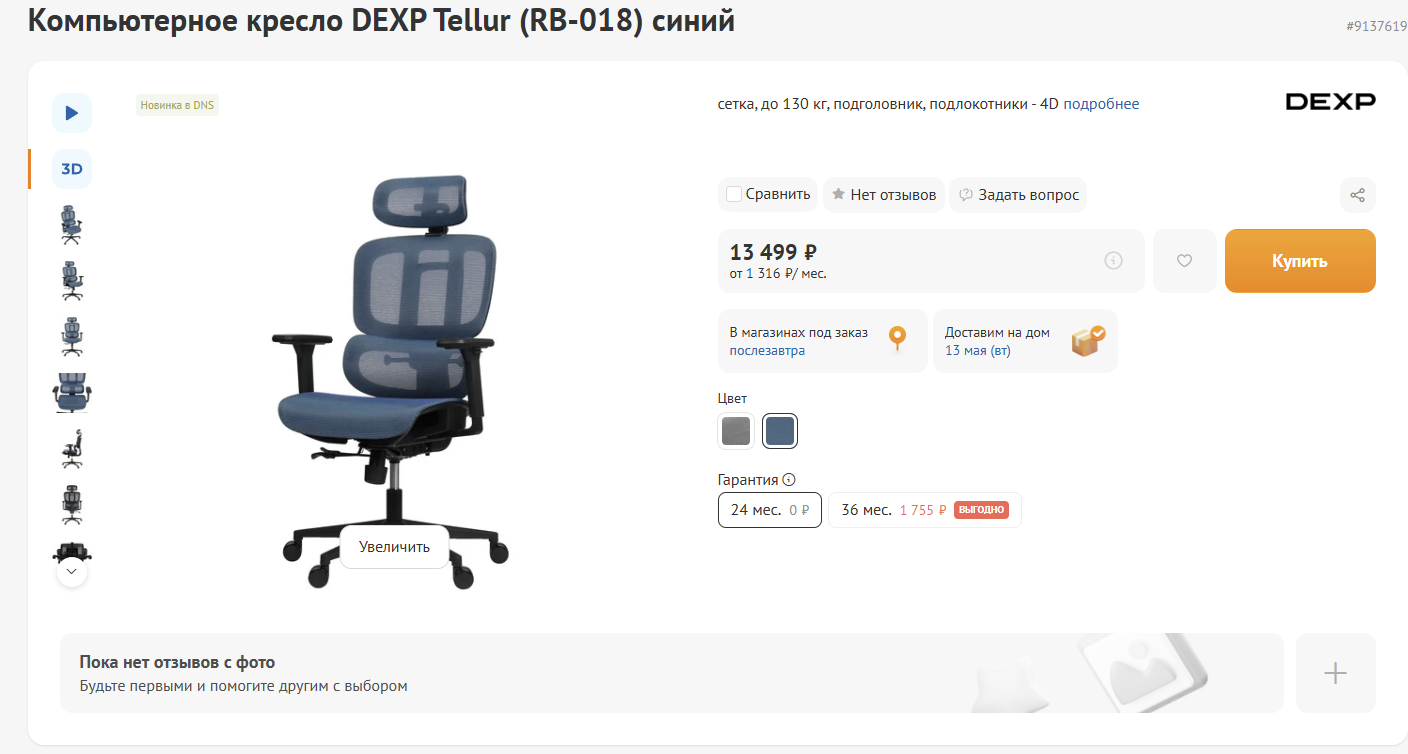Add chair to favorites with heart icon
Image resolution: width=1408 pixels, height=754 pixels.
(x=1184, y=261)
